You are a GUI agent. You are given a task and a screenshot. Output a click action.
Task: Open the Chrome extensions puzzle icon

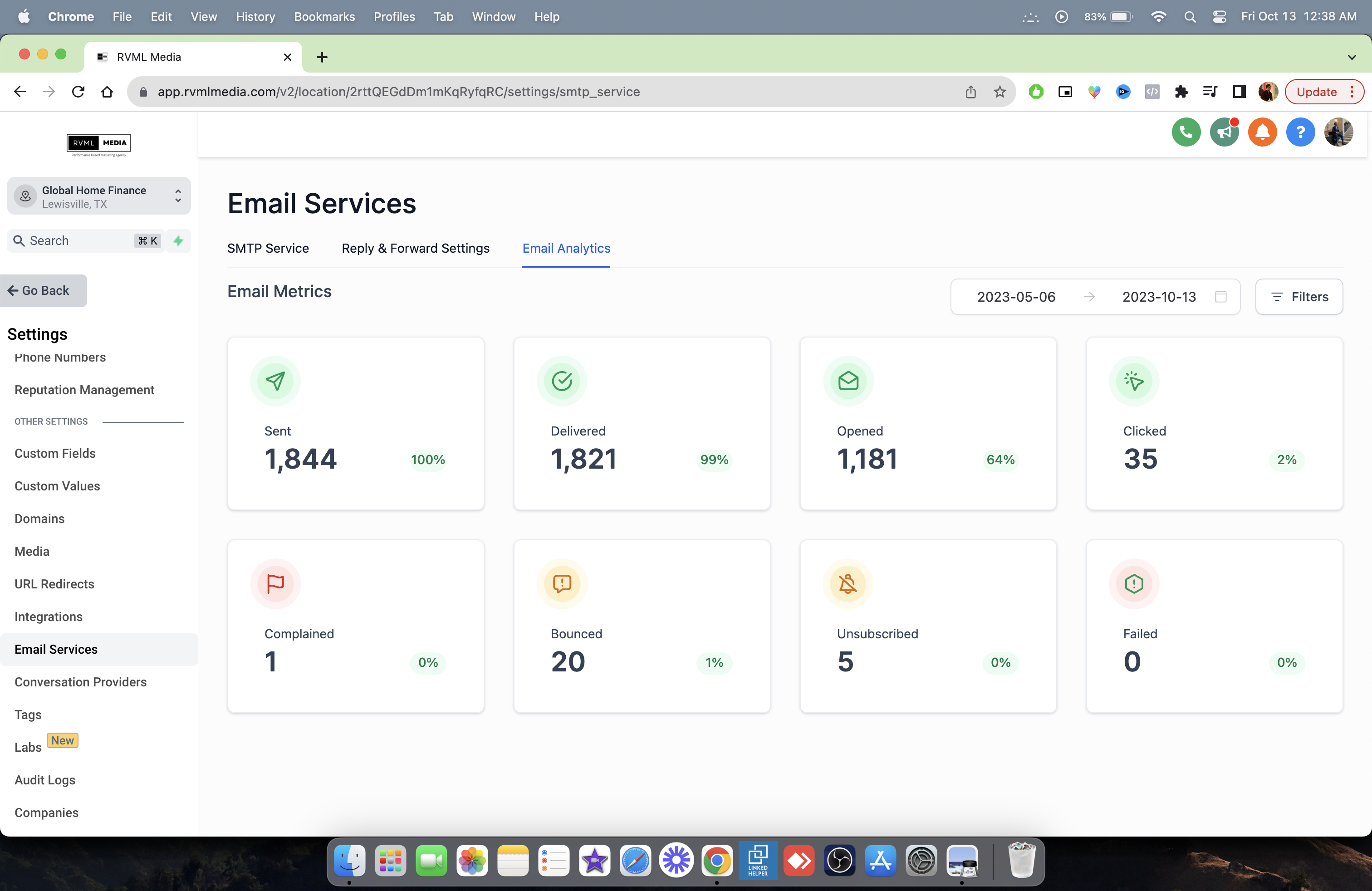[1181, 92]
